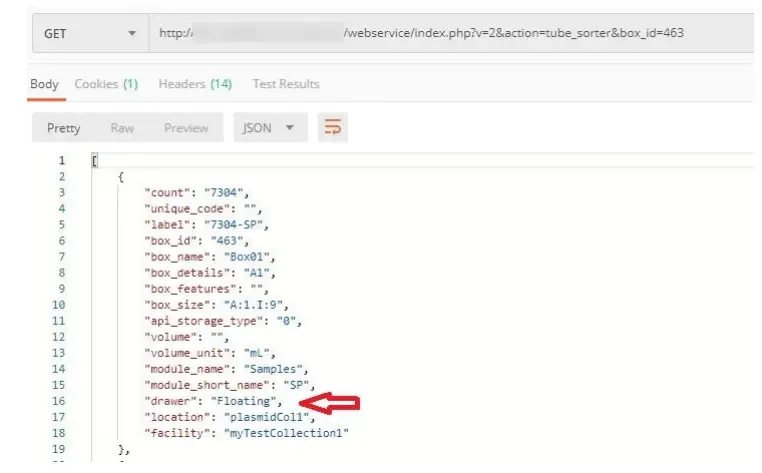Image resolution: width=762 pixels, height=473 pixels.
Task: Click the "box_name": "Box01" line
Action: point(210,257)
